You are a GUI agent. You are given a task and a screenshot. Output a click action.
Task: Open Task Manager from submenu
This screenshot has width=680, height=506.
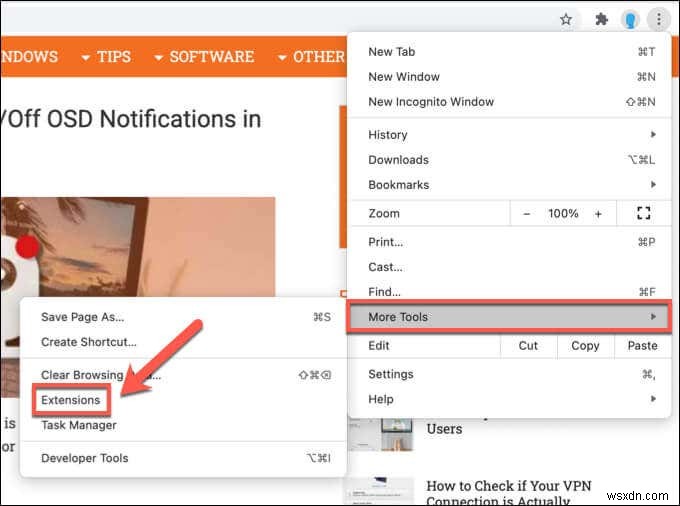point(184,425)
